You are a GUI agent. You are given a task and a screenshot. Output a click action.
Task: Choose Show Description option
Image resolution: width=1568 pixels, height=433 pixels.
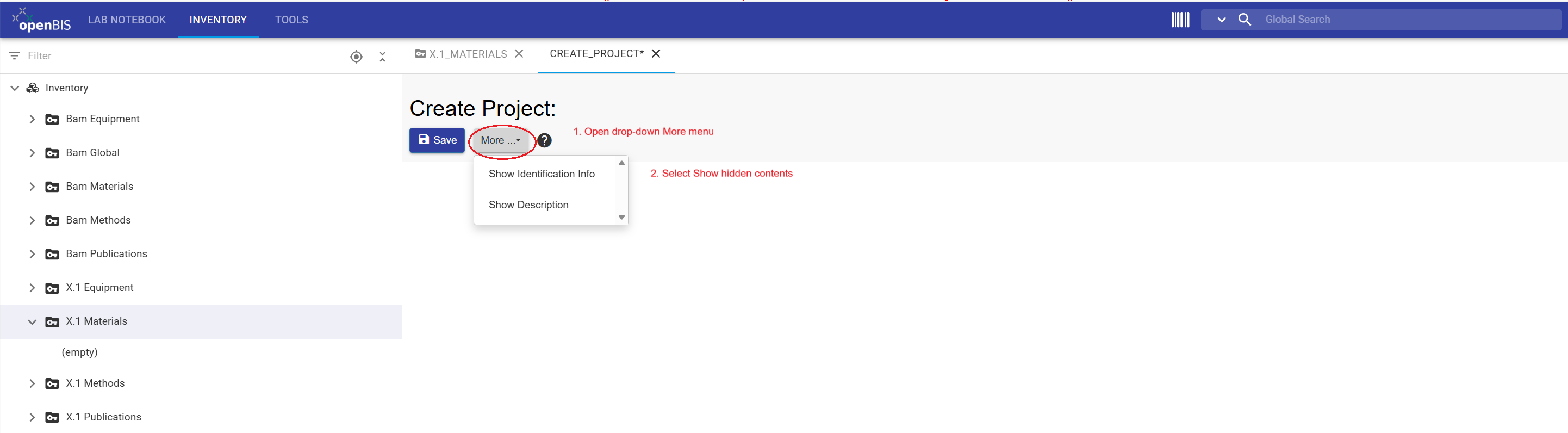(528, 205)
